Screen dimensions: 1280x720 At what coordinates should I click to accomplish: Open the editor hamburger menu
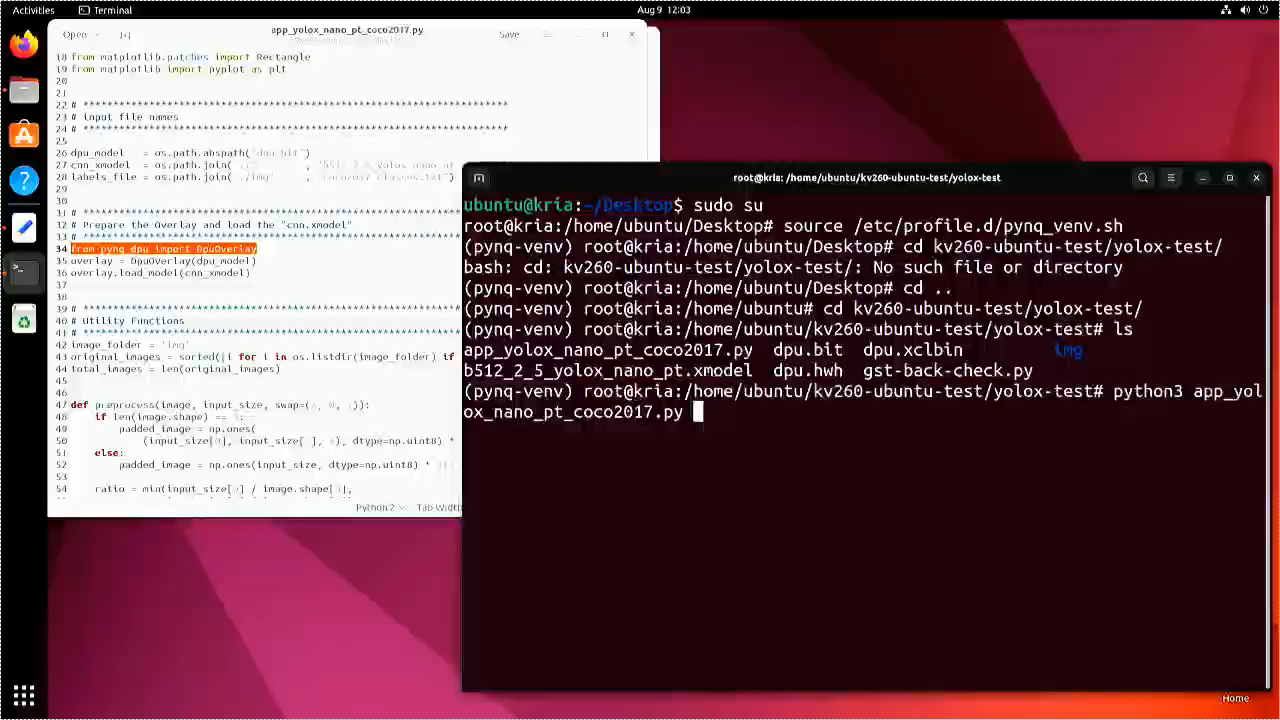pos(547,34)
